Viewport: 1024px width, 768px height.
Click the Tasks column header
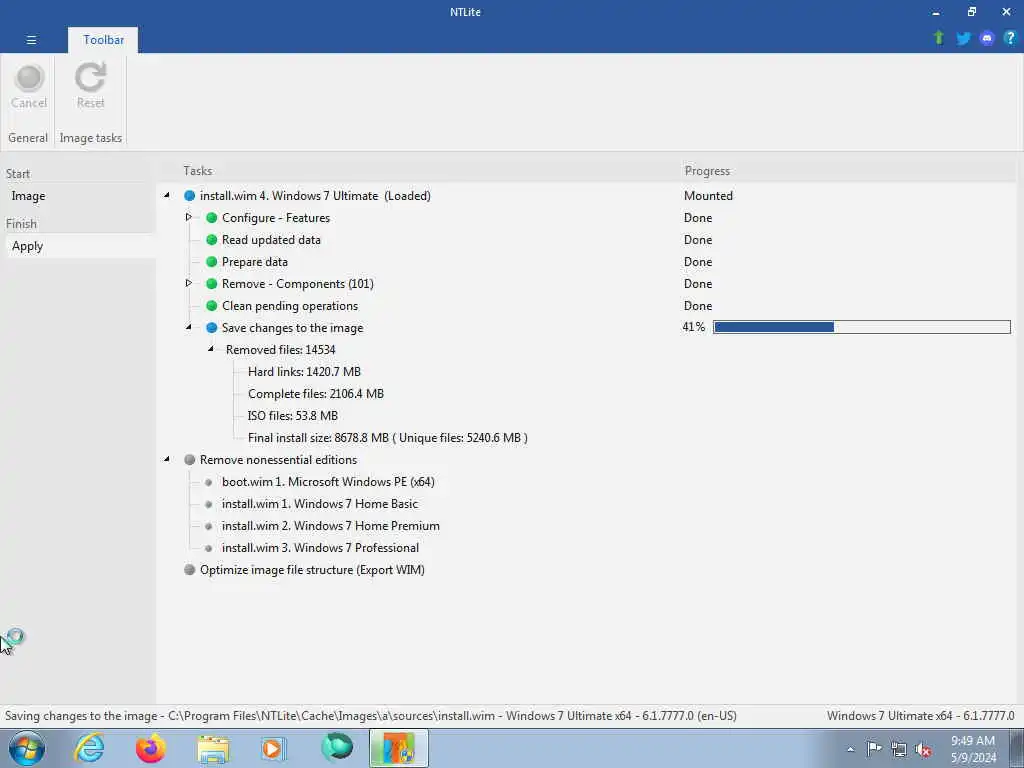coord(197,170)
